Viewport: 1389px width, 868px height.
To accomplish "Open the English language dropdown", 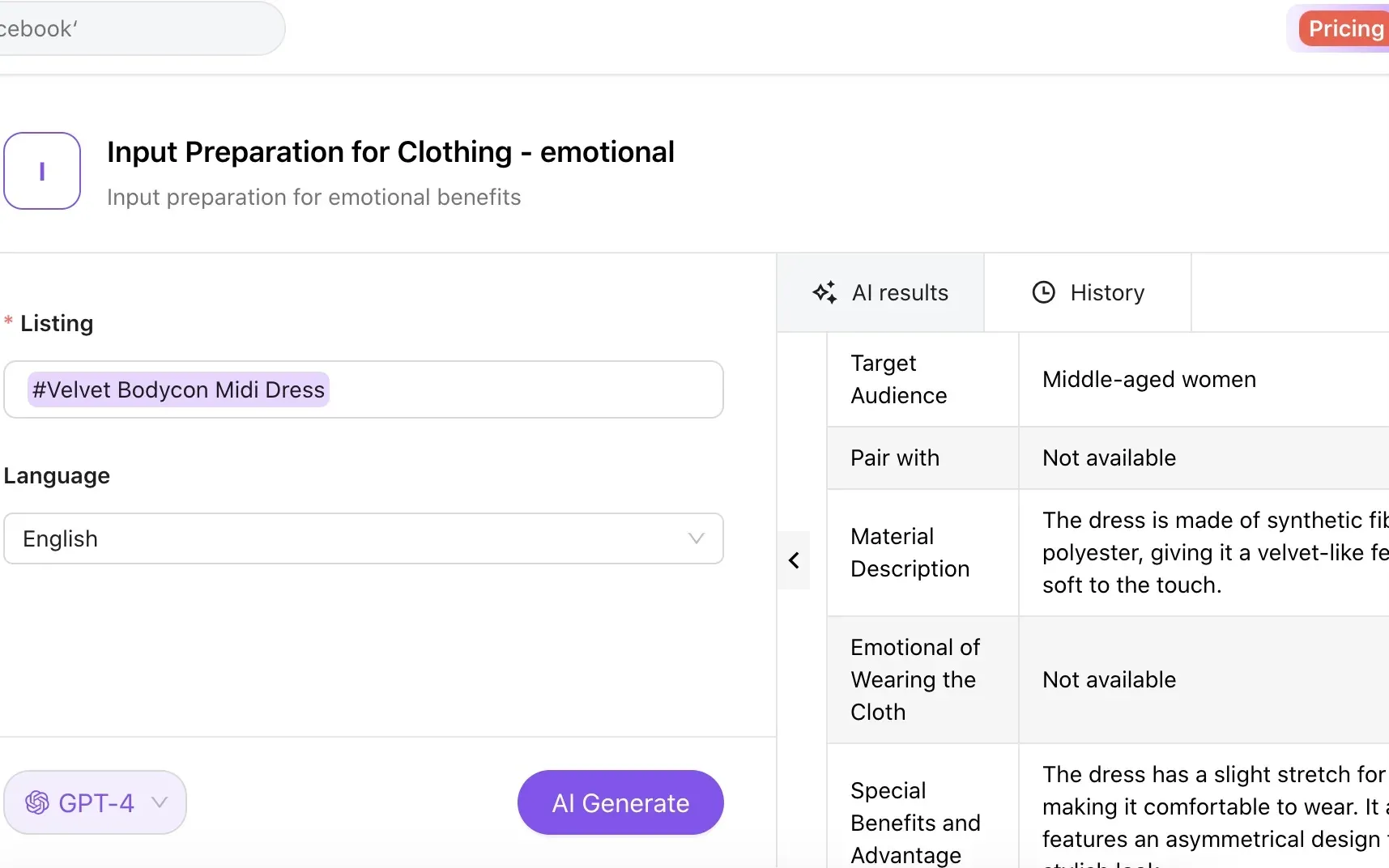I will [362, 538].
